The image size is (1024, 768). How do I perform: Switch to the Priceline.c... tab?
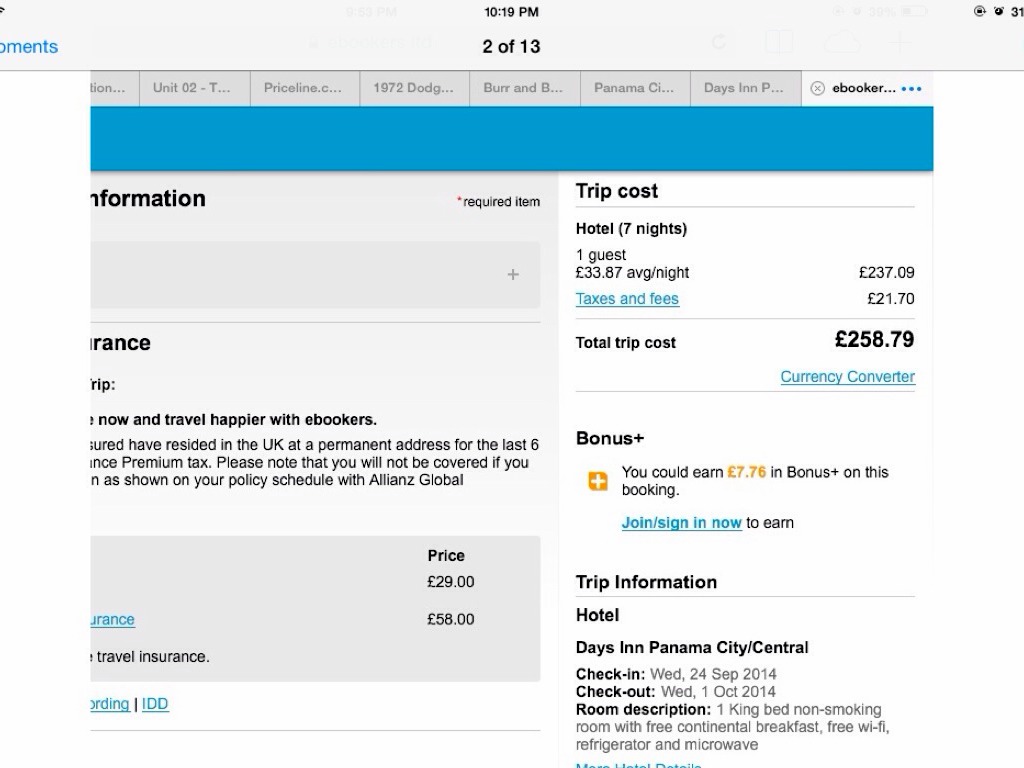tap(303, 88)
